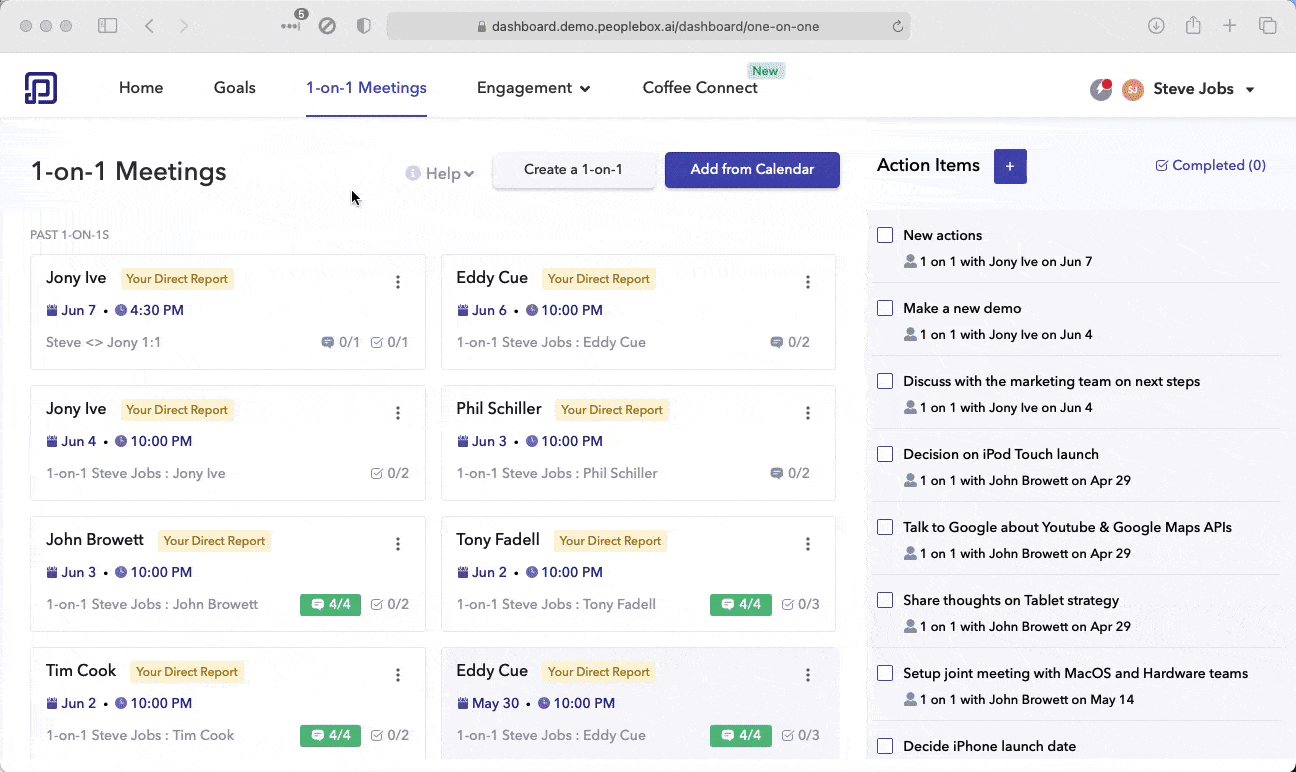Click 'Steve <> Jony 1:1' meeting title
The image size is (1296, 772).
[x=103, y=342]
